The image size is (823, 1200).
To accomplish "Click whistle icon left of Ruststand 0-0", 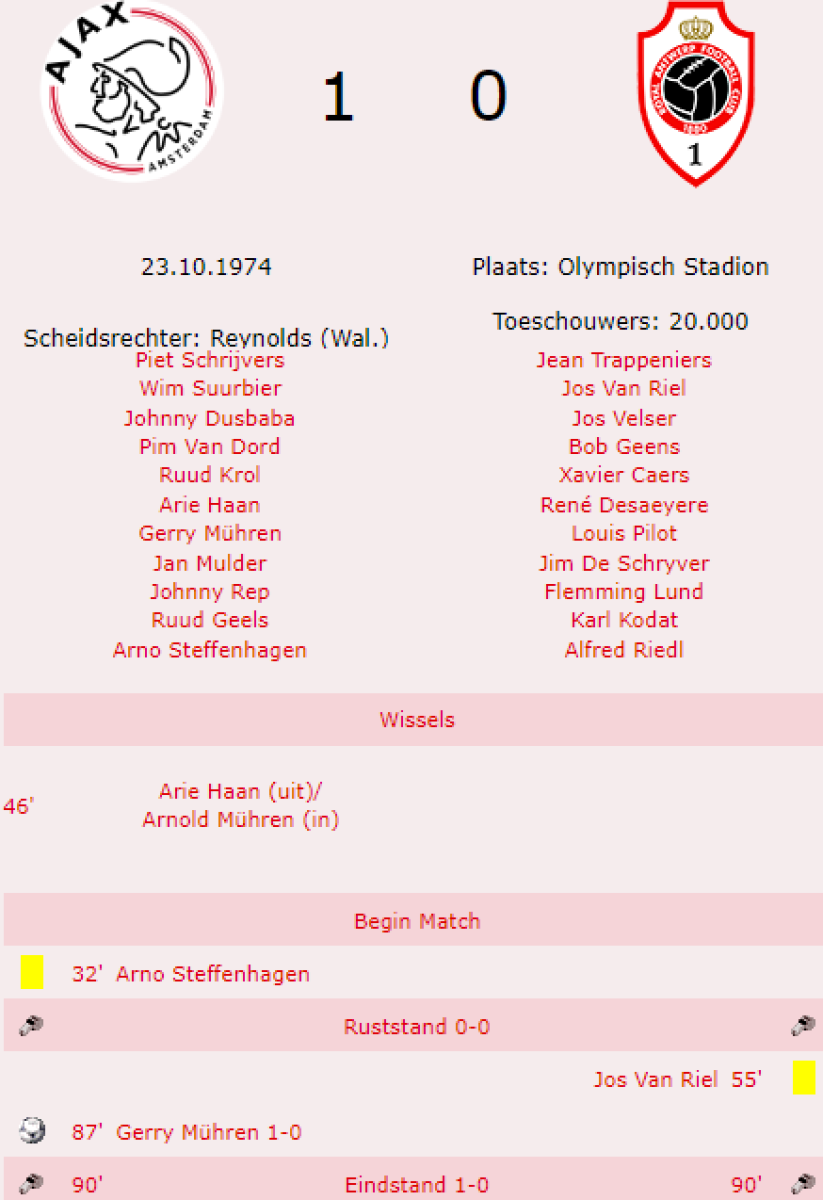I will [32, 1026].
